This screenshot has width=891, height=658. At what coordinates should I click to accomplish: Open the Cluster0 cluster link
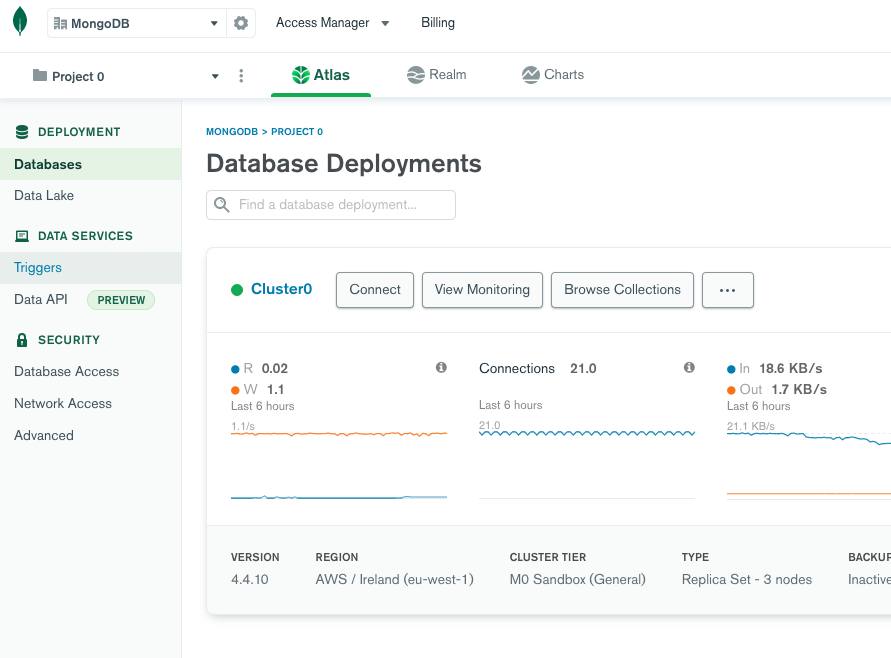pyautogui.click(x=281, y=289)
